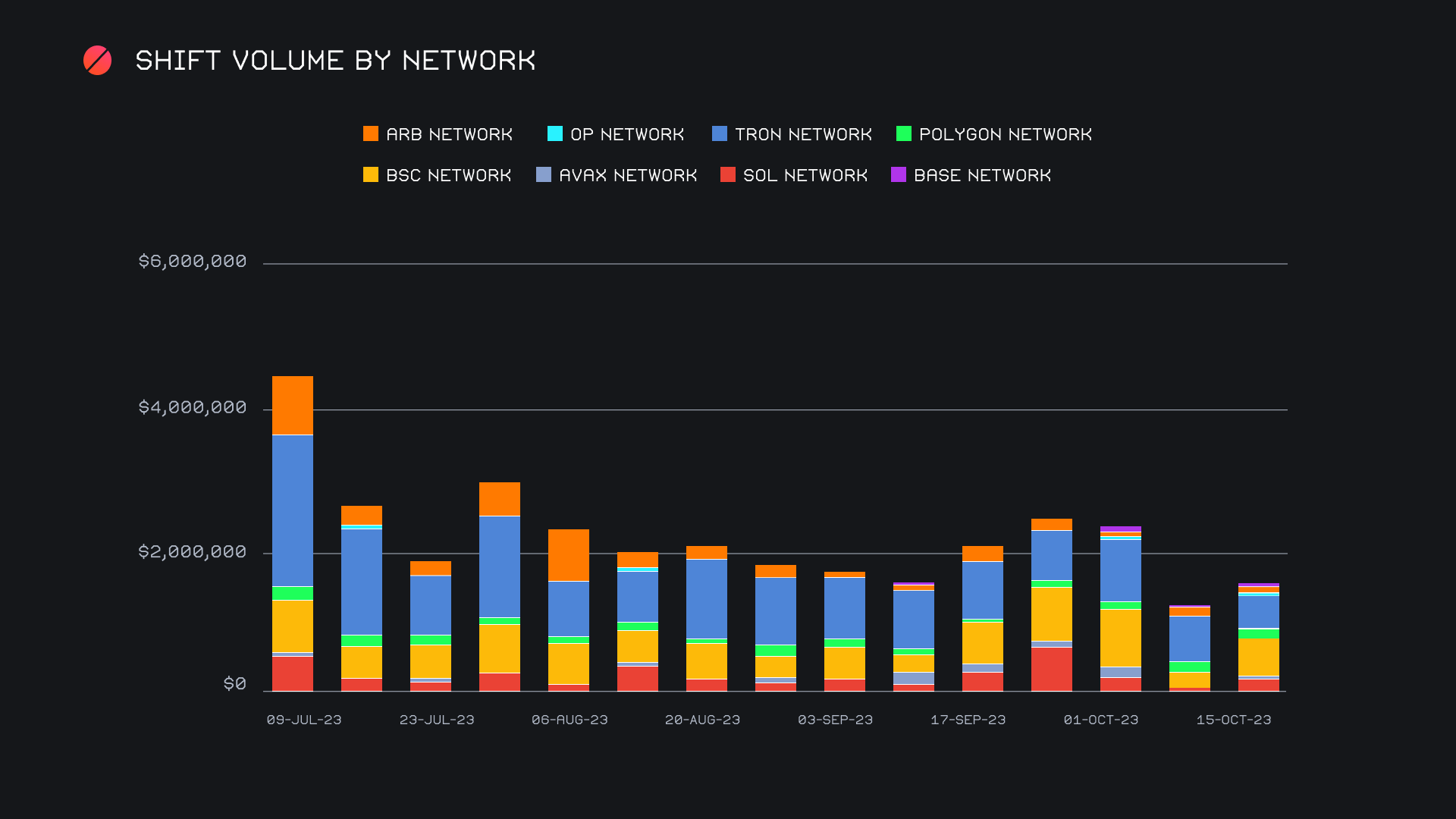Click the orange ARB segment atop first bar
The width and height of the screenshot is (1456, 819).
(292, 405)
